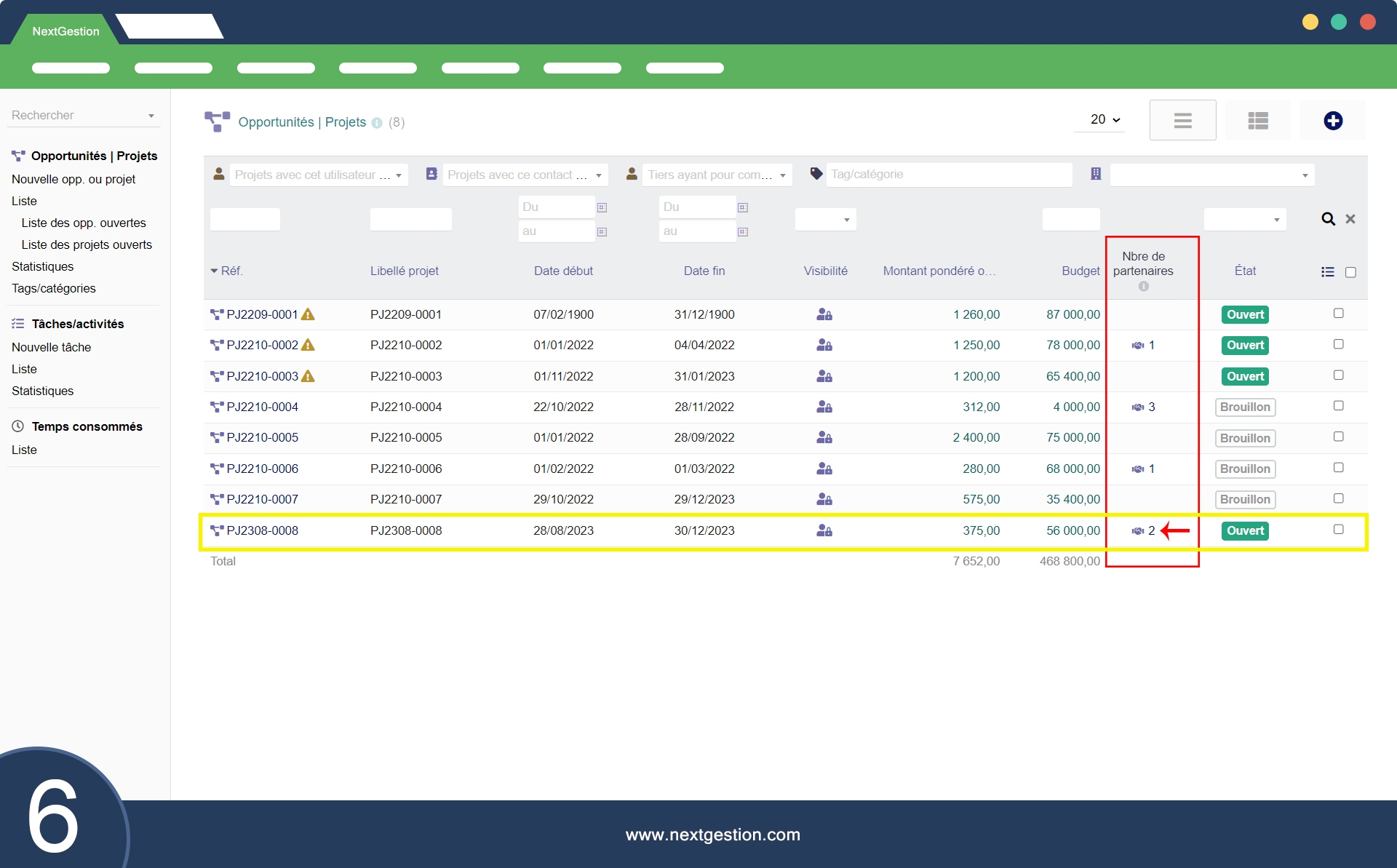Open 'Liste des projets ouverts' menu item
The image size is (1397, 868).
pyautogui.click(x=87, y=244)
